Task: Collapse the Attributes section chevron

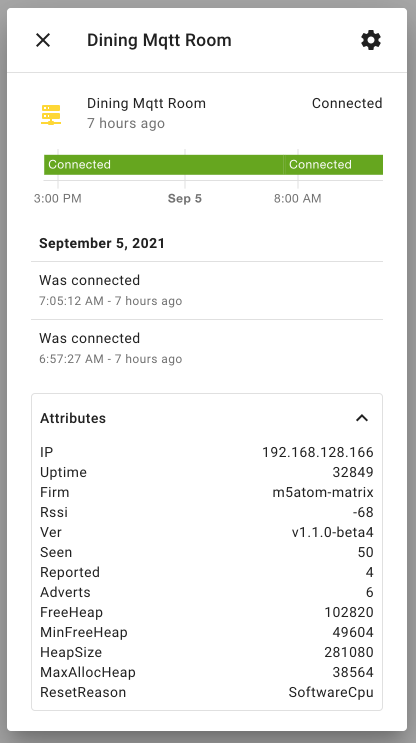Action: 362,418
